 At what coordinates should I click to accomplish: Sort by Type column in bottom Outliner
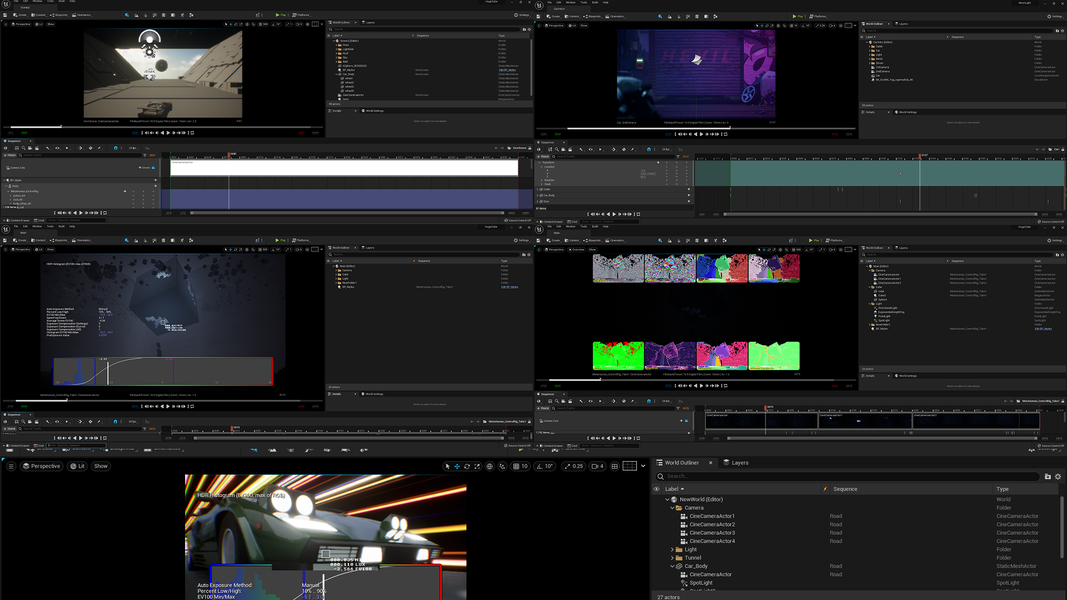(1002, 489)
